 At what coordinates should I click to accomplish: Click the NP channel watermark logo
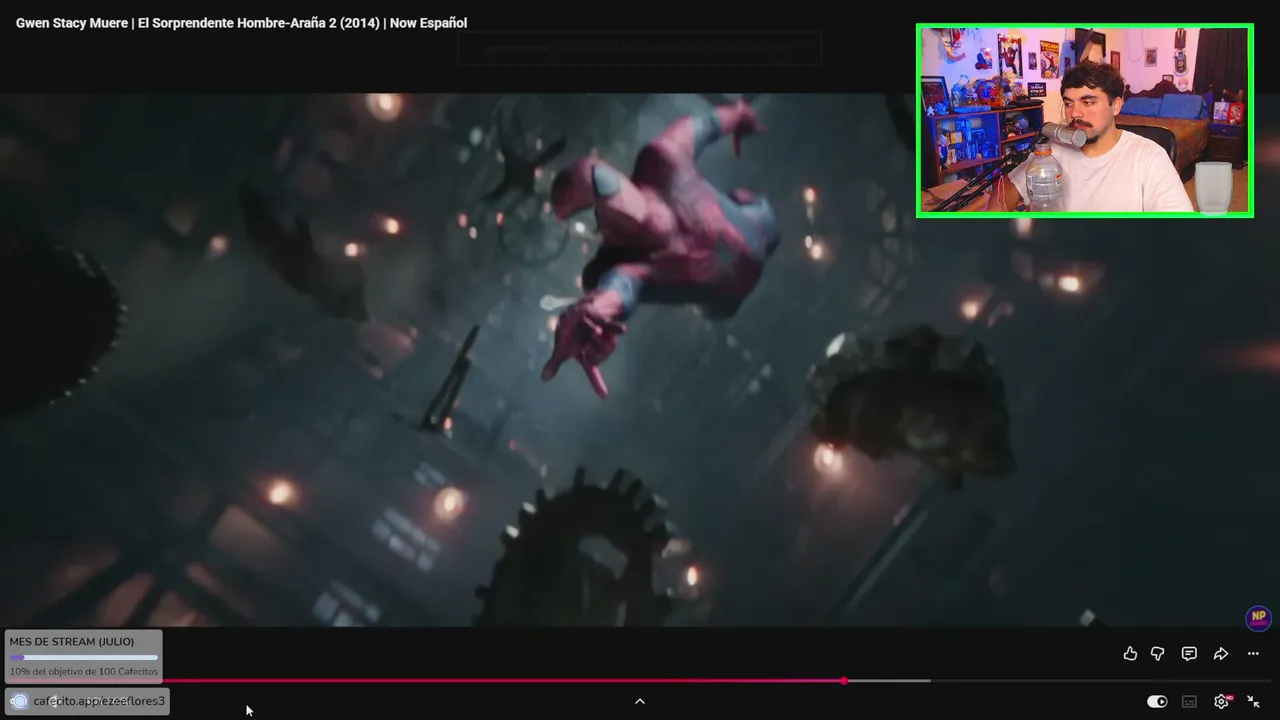(x=1258, y=618)
